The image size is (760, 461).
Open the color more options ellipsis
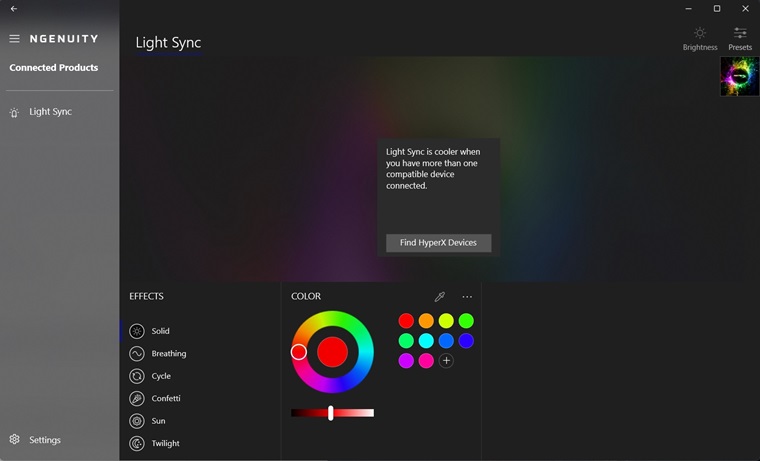coord(467,297)
